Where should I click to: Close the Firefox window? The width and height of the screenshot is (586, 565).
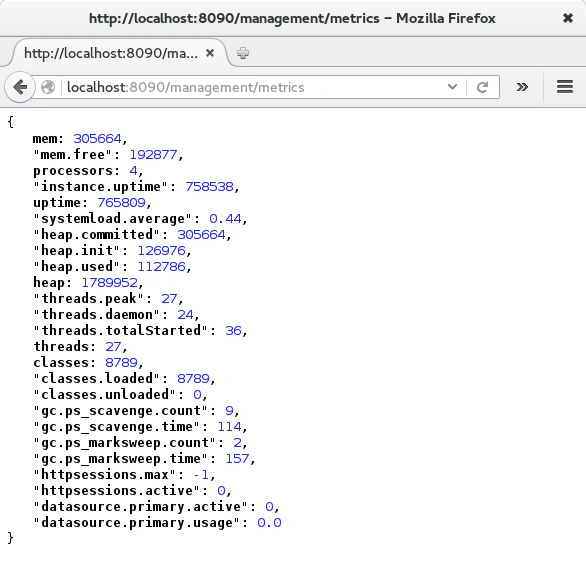[x=568, y=18]
